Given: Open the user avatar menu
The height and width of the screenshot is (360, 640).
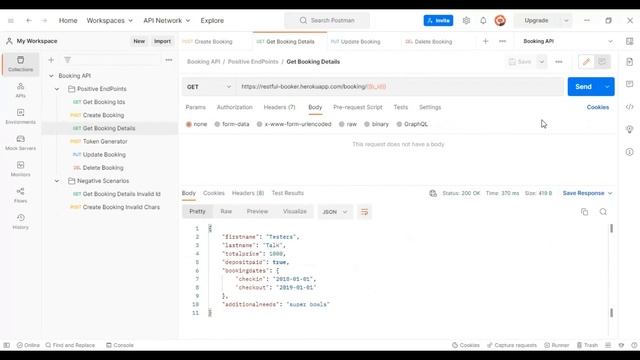Looking at the screenshot, I should coord(500,20).
